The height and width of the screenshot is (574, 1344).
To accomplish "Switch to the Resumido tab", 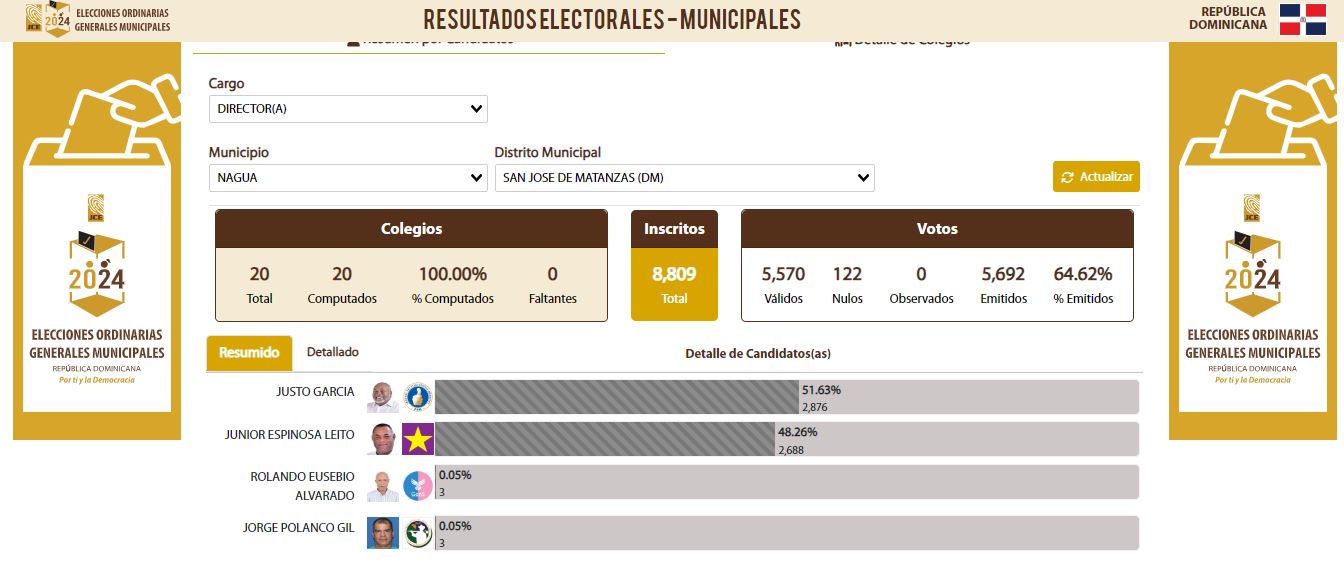I will click(x=249, y=353).
